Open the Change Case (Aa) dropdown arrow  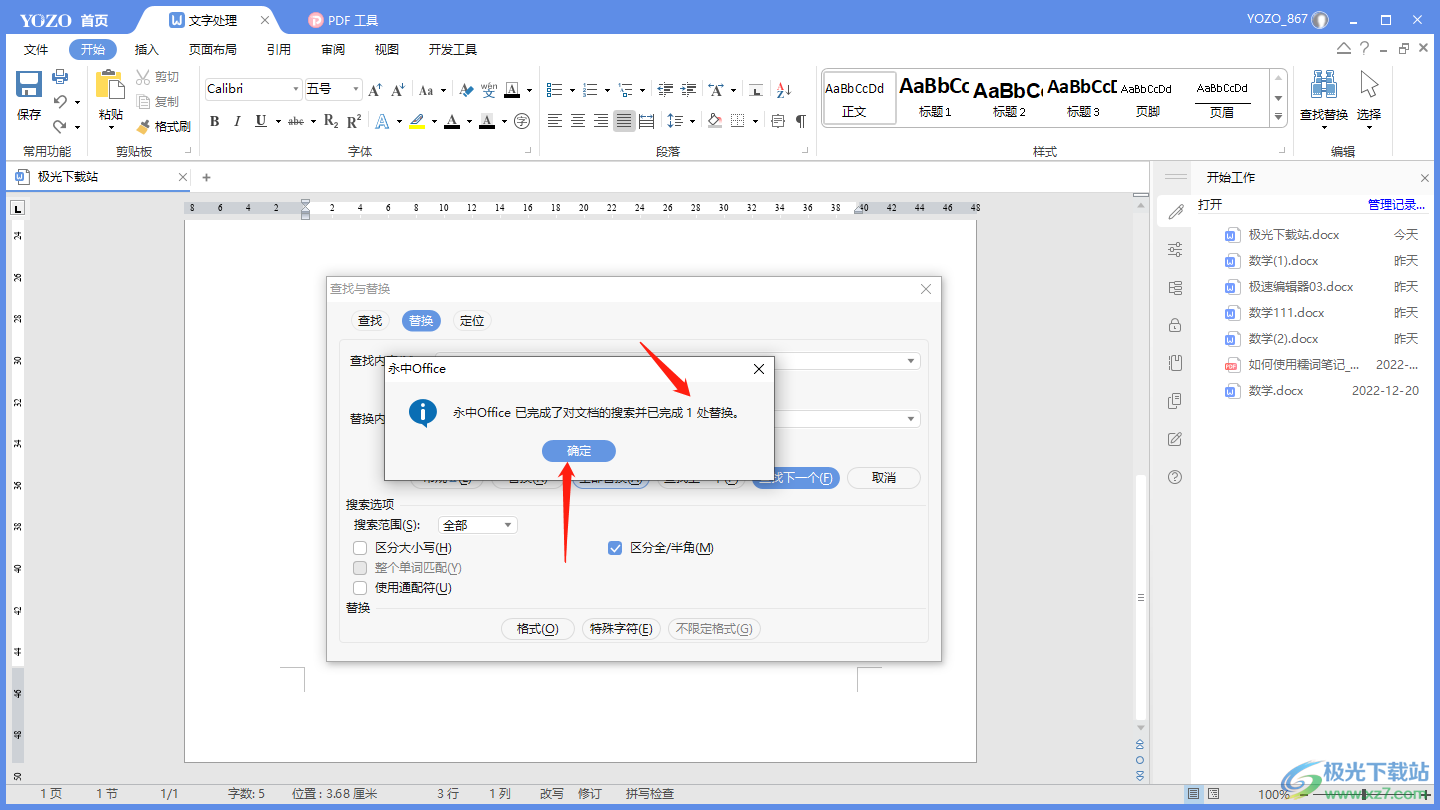click(443, 90)
